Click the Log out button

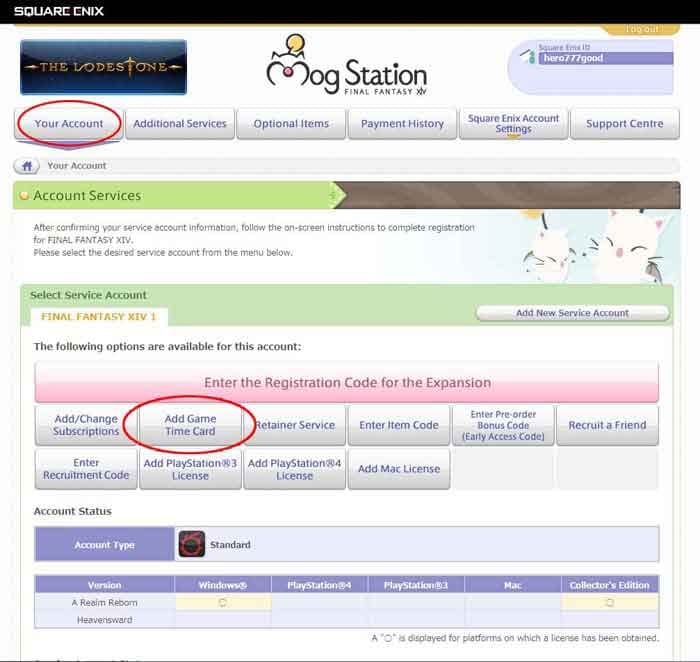(x=641, y=29)
